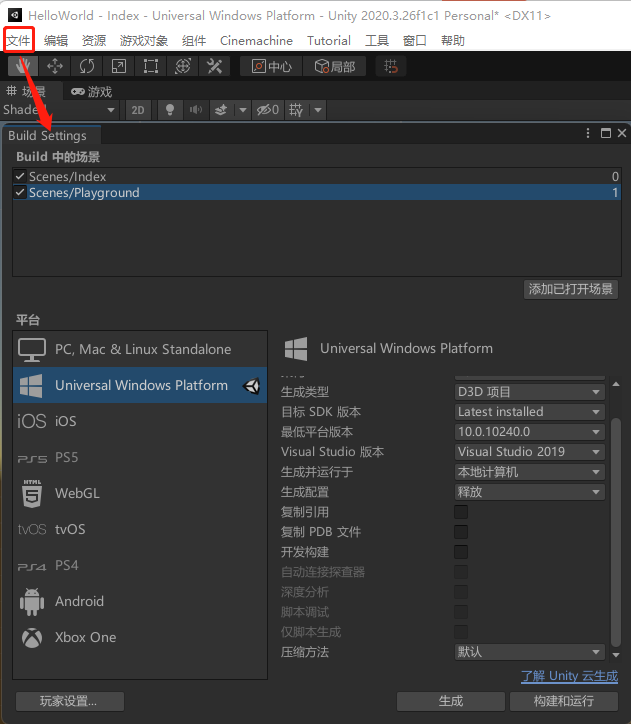Open the 窗口 menu
Image resolution: width=631 pixels, height=724 pixels.
[415, 41]
